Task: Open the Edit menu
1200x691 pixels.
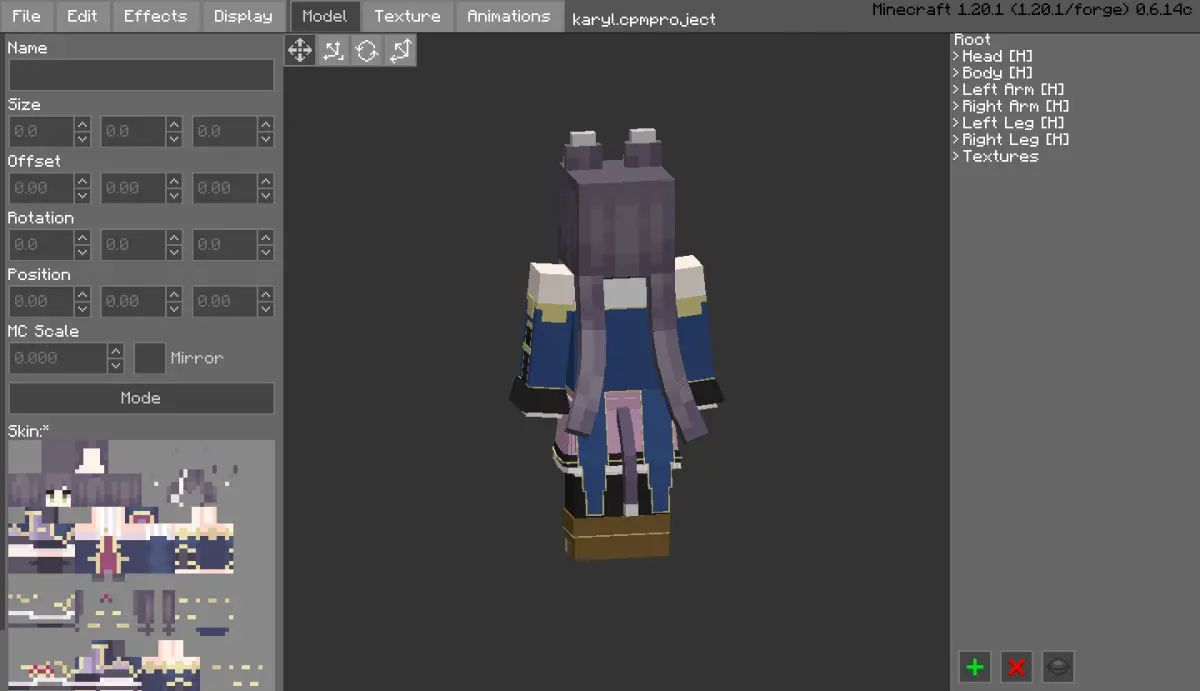Action: pos(82,16)
